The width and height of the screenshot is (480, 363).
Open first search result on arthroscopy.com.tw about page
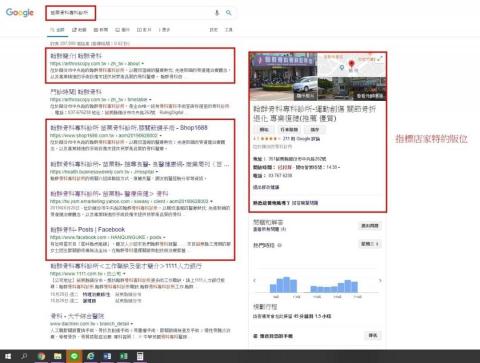point(76,56)
